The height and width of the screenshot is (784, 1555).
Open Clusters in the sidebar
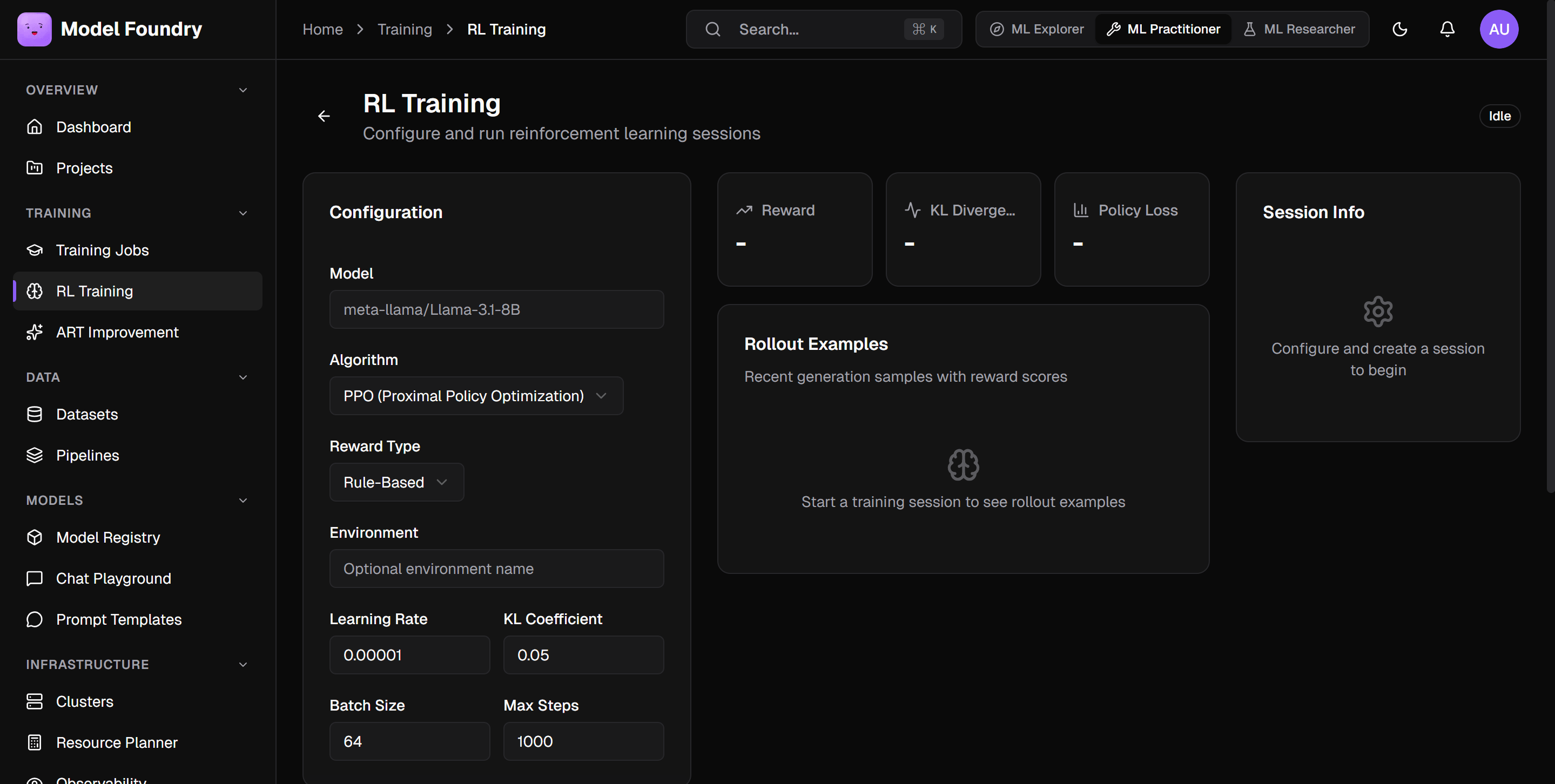pyautogui.click(x=138, y=701)
